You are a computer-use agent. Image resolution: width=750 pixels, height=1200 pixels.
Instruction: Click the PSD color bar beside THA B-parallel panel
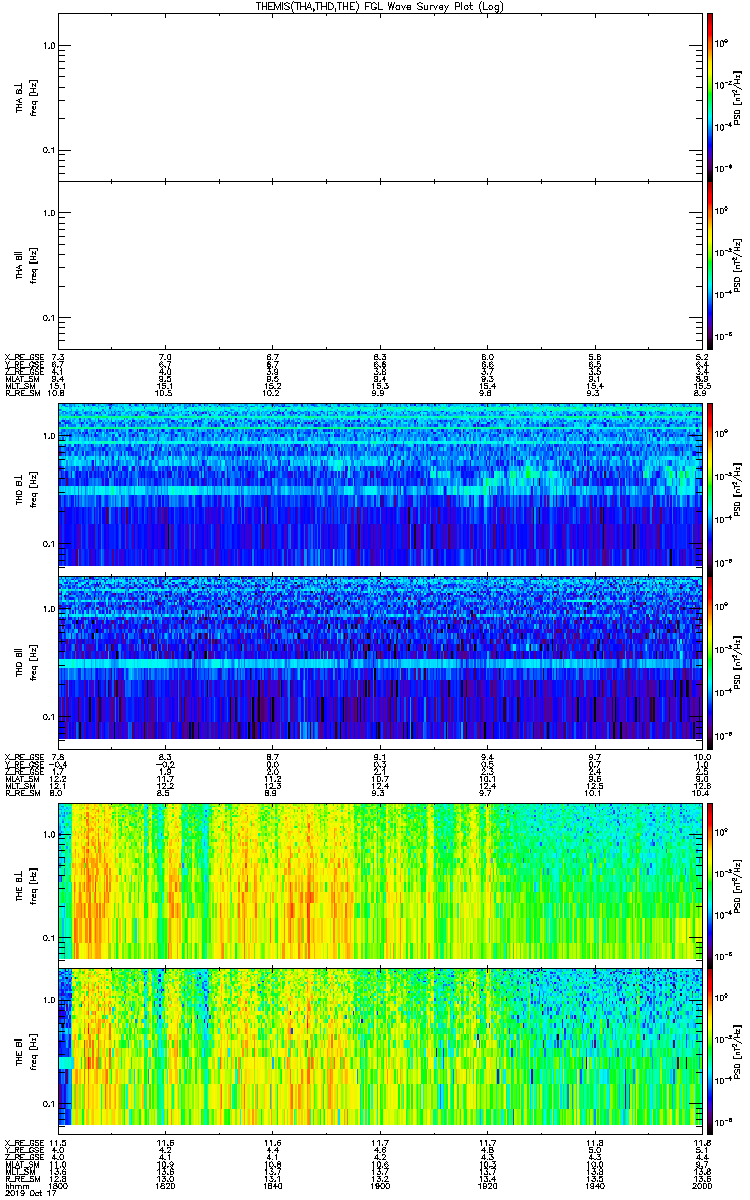(x=710, y=264)
